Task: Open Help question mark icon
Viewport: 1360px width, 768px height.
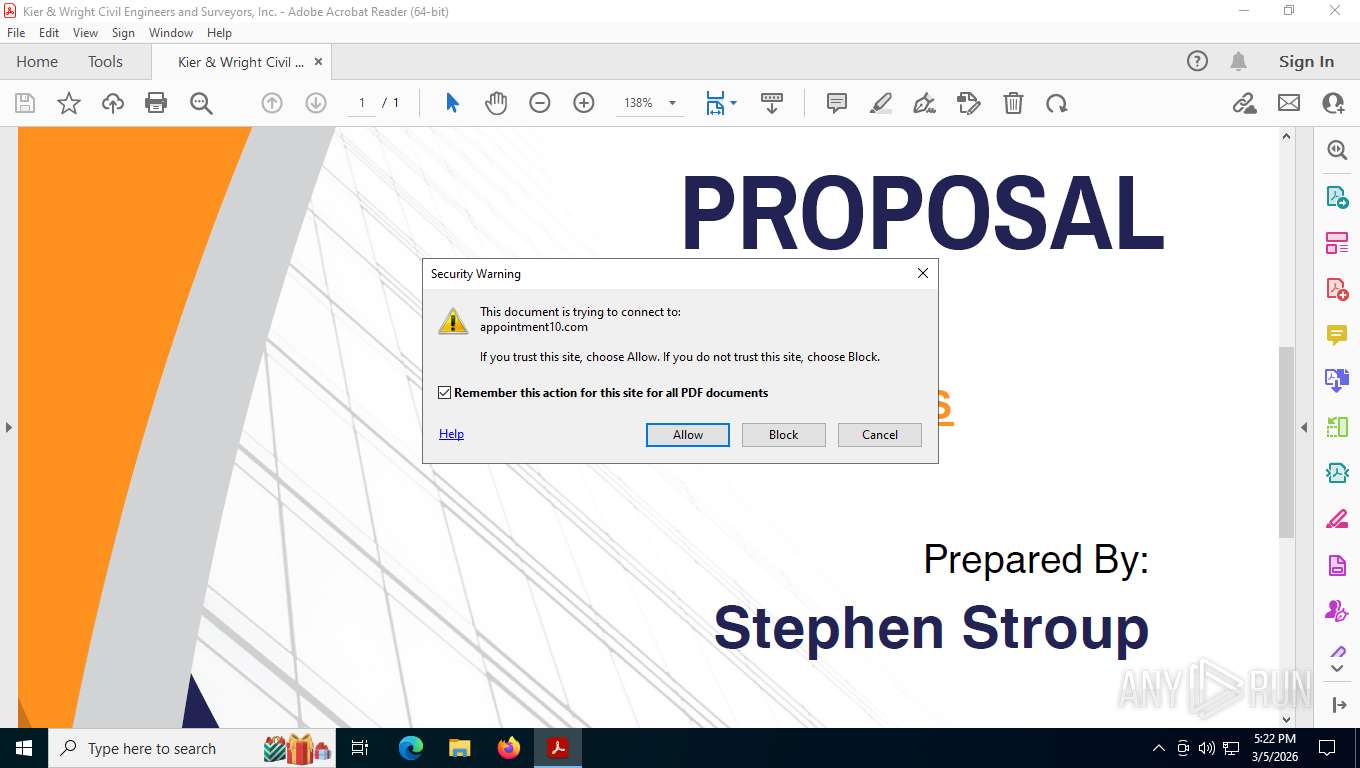Action: tap(1197, 61)
